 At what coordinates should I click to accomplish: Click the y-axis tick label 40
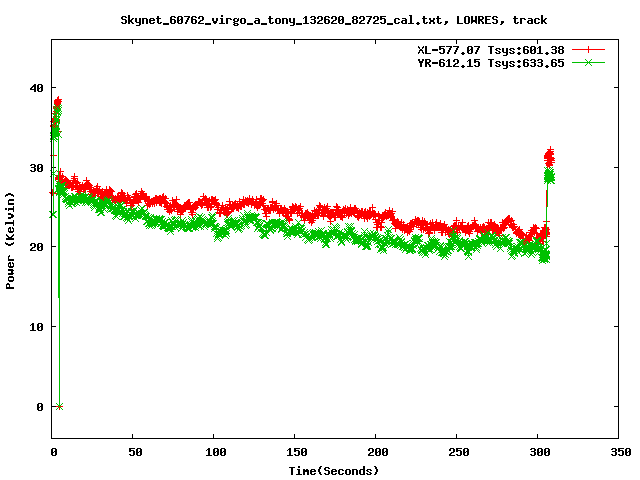(x=36, y=88)
